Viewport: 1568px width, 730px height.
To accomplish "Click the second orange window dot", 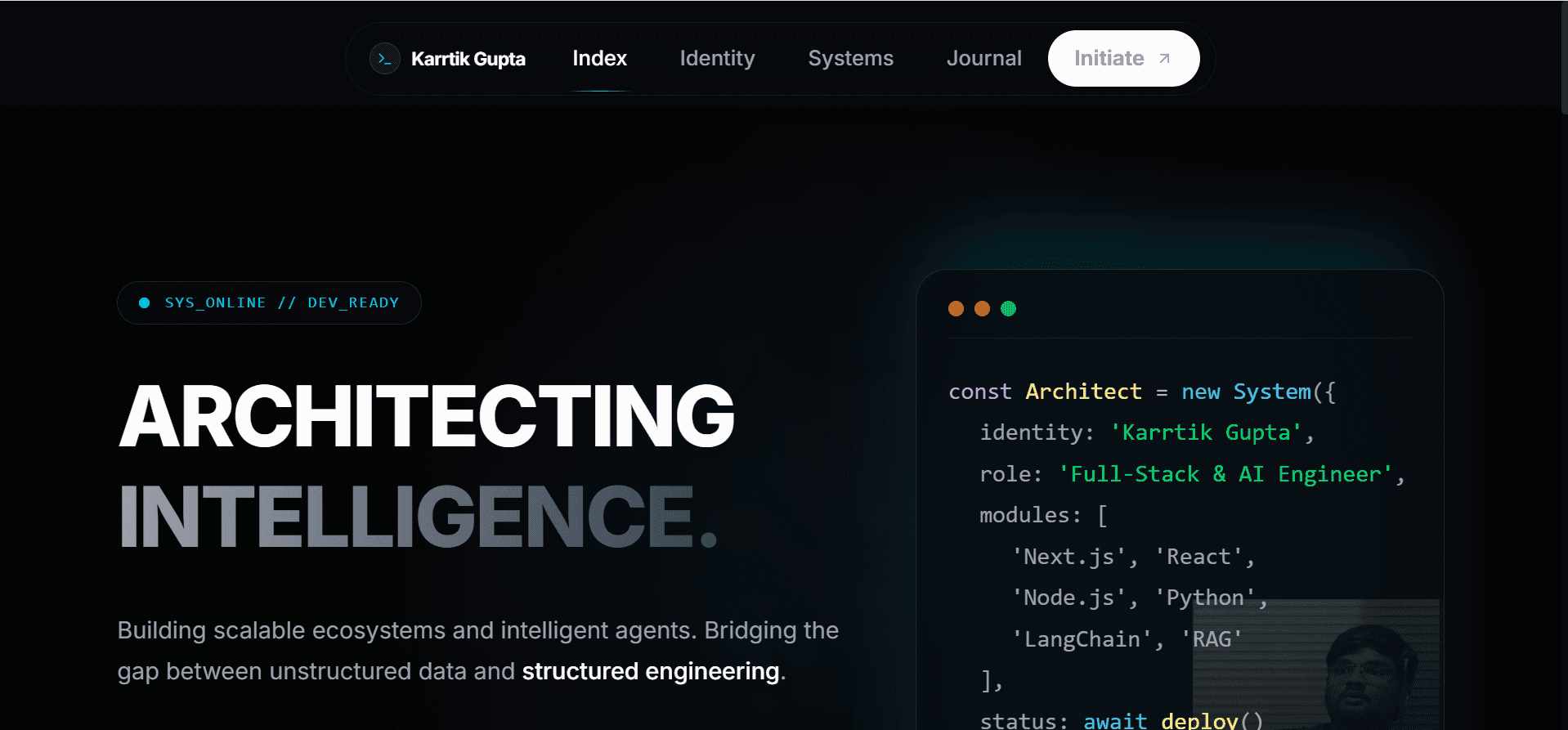I will [982, 308].
